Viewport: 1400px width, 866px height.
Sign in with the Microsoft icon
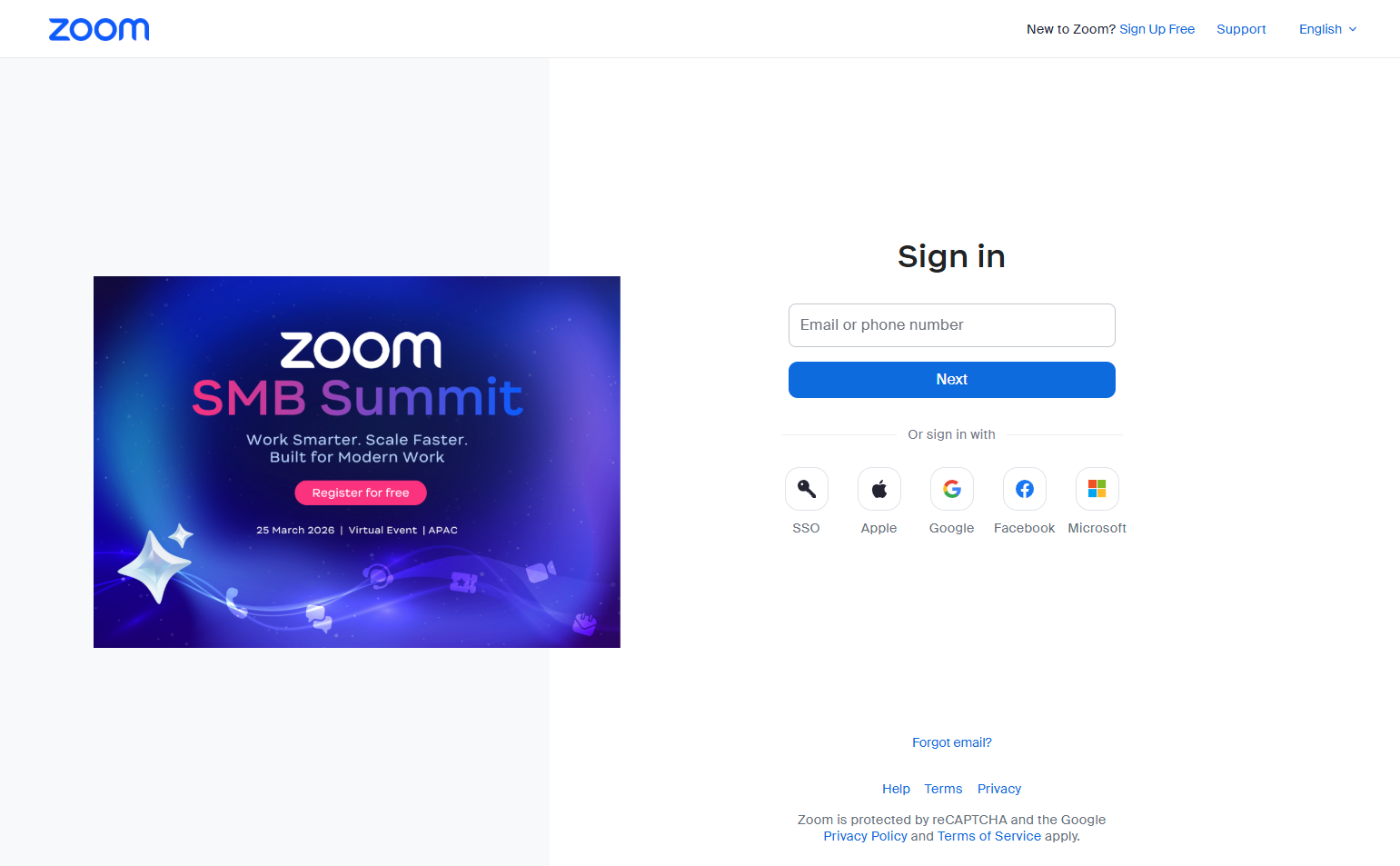[1097, 488]
